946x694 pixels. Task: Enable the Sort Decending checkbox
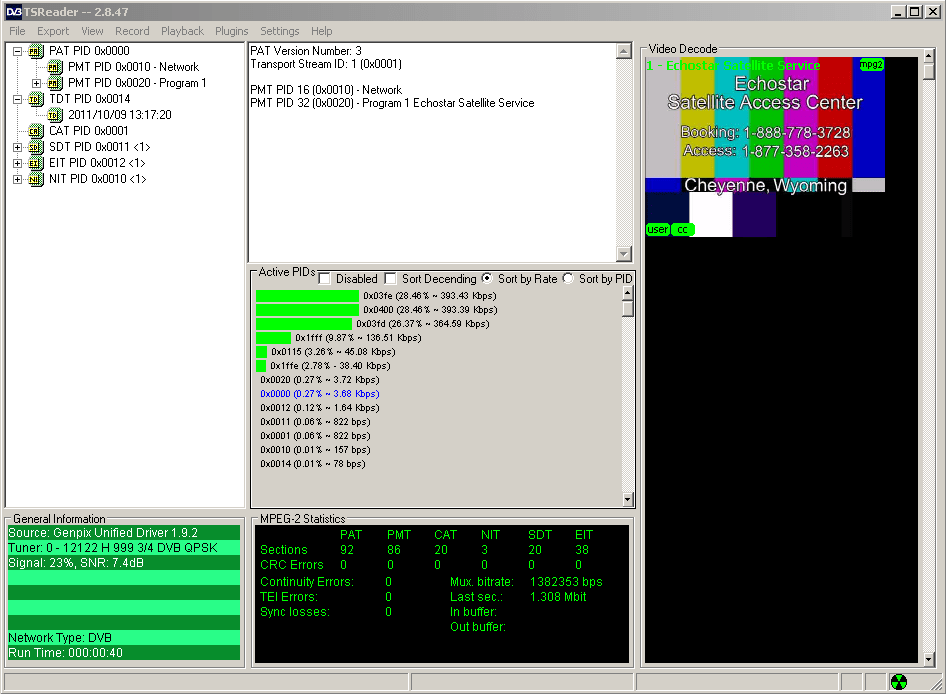(x=390, y=279)
